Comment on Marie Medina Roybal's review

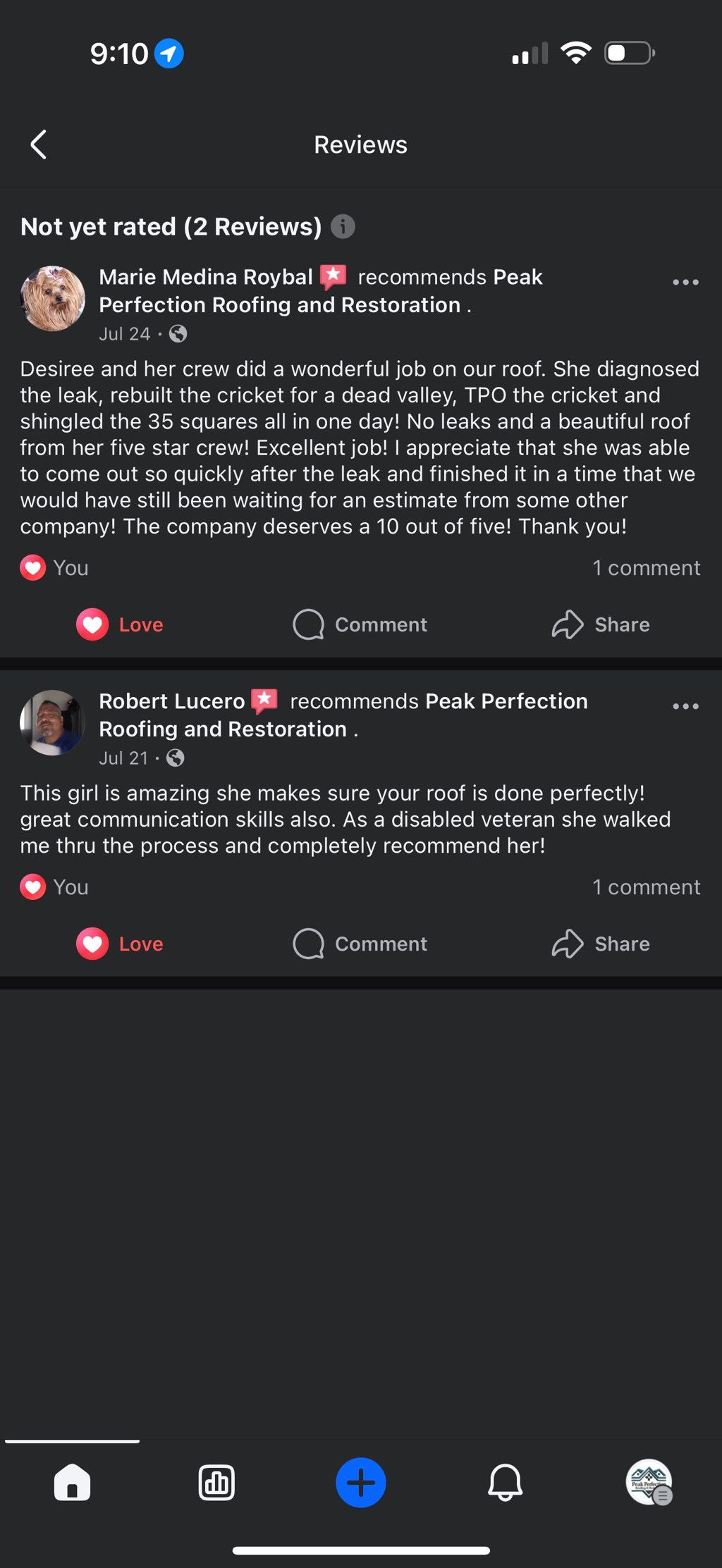(x=360, y=624)
